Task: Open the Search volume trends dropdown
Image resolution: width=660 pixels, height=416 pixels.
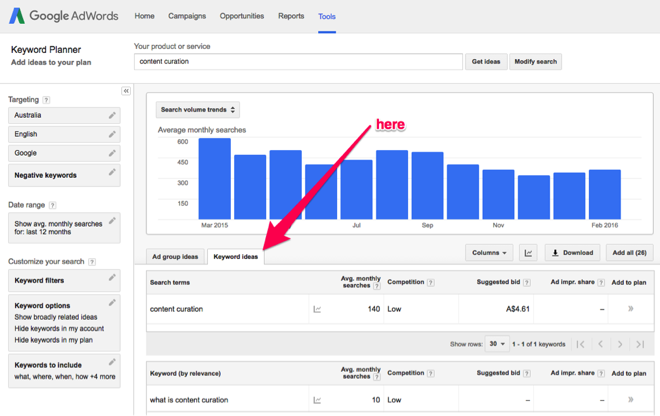Action: pos(198,109)
